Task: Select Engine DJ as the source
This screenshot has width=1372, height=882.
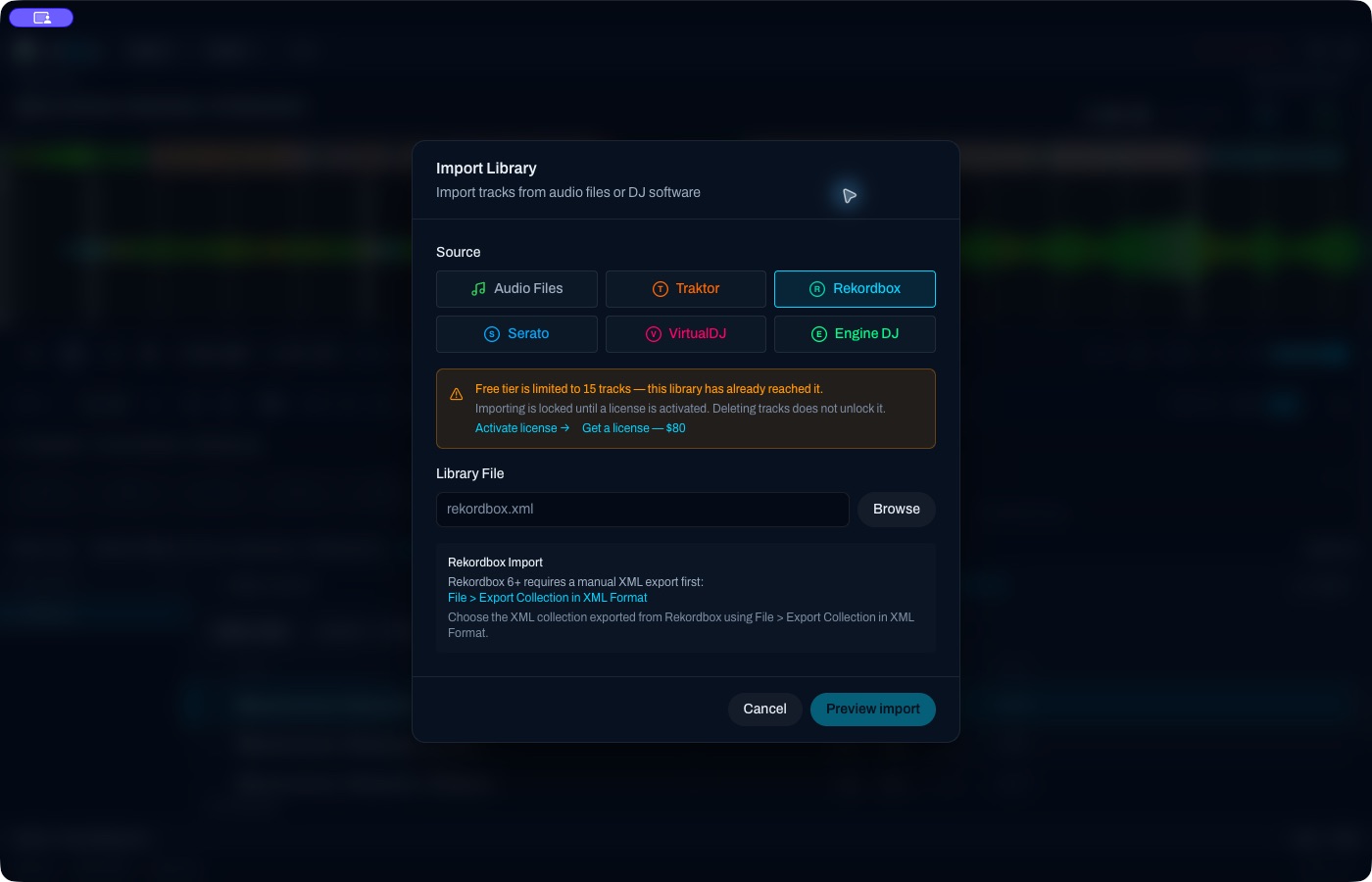Action: tap(855, 334)
